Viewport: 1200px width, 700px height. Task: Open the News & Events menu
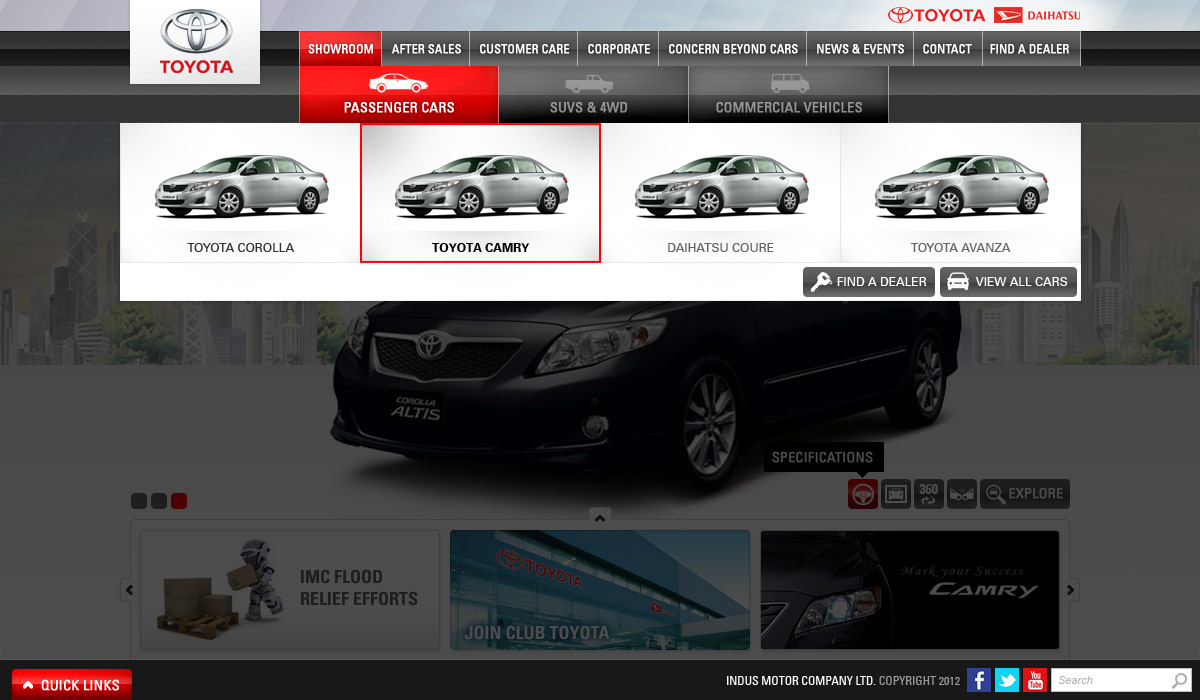860,48
